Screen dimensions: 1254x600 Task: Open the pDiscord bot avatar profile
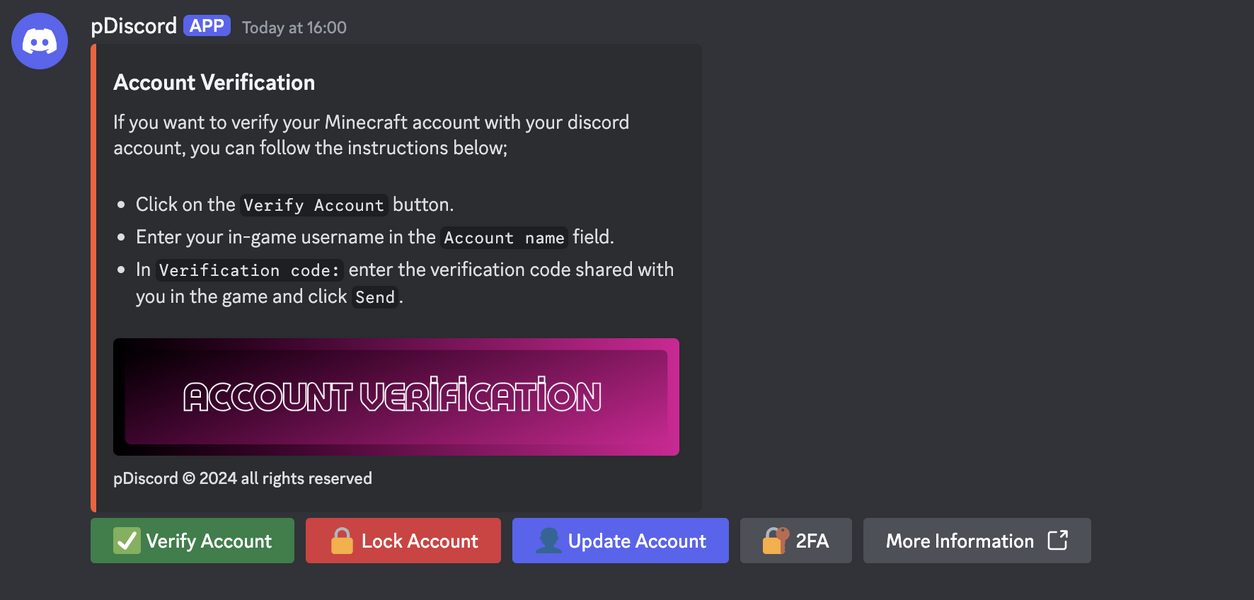40,41
